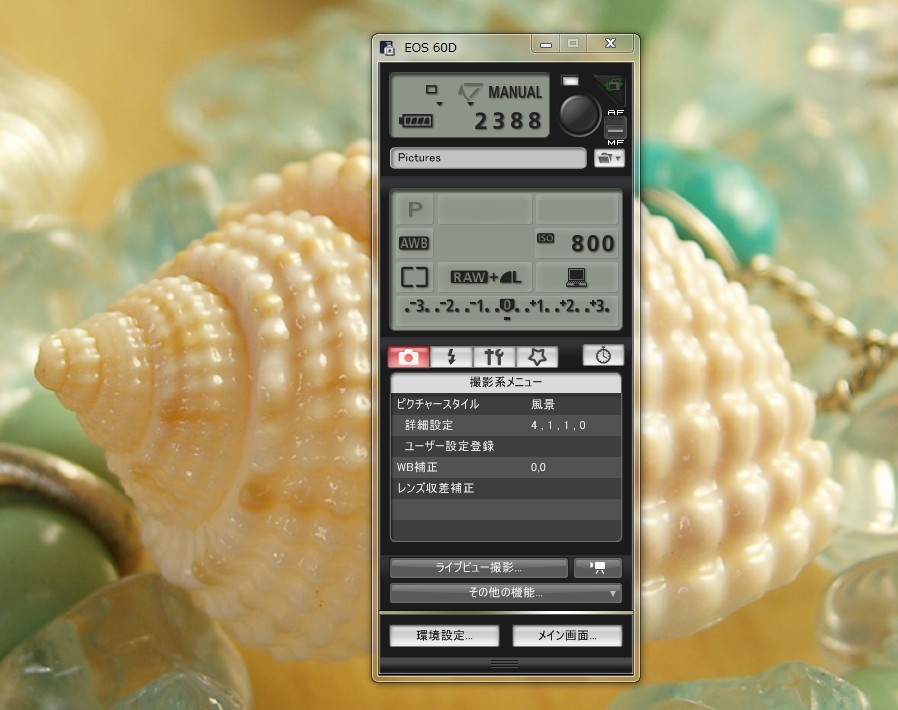Click the timer shooting clock button
Viewport: 898px width, 710px height.
point(603,356)
